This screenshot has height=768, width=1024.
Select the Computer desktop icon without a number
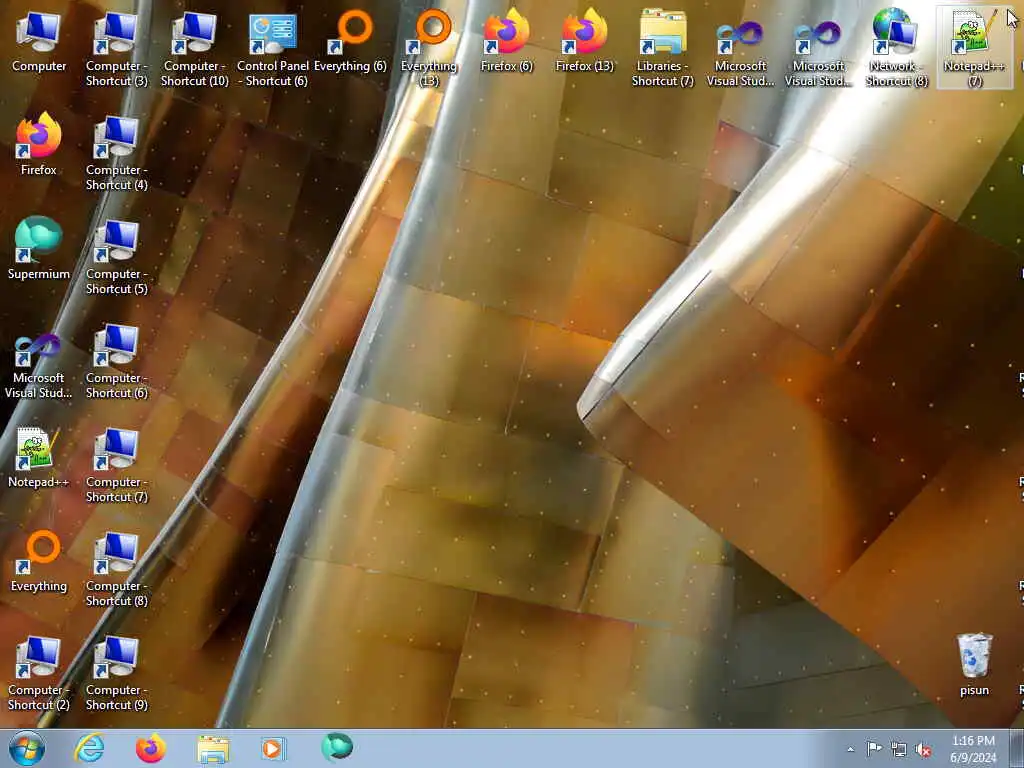click(x=39, y=42)
